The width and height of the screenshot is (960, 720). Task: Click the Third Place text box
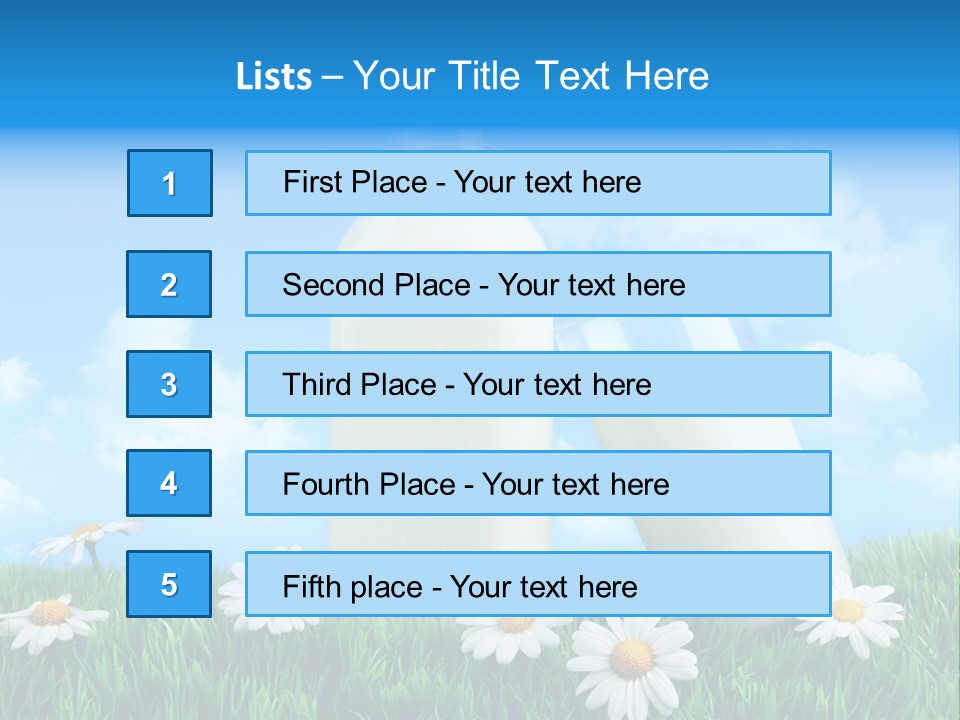[538, 384]
